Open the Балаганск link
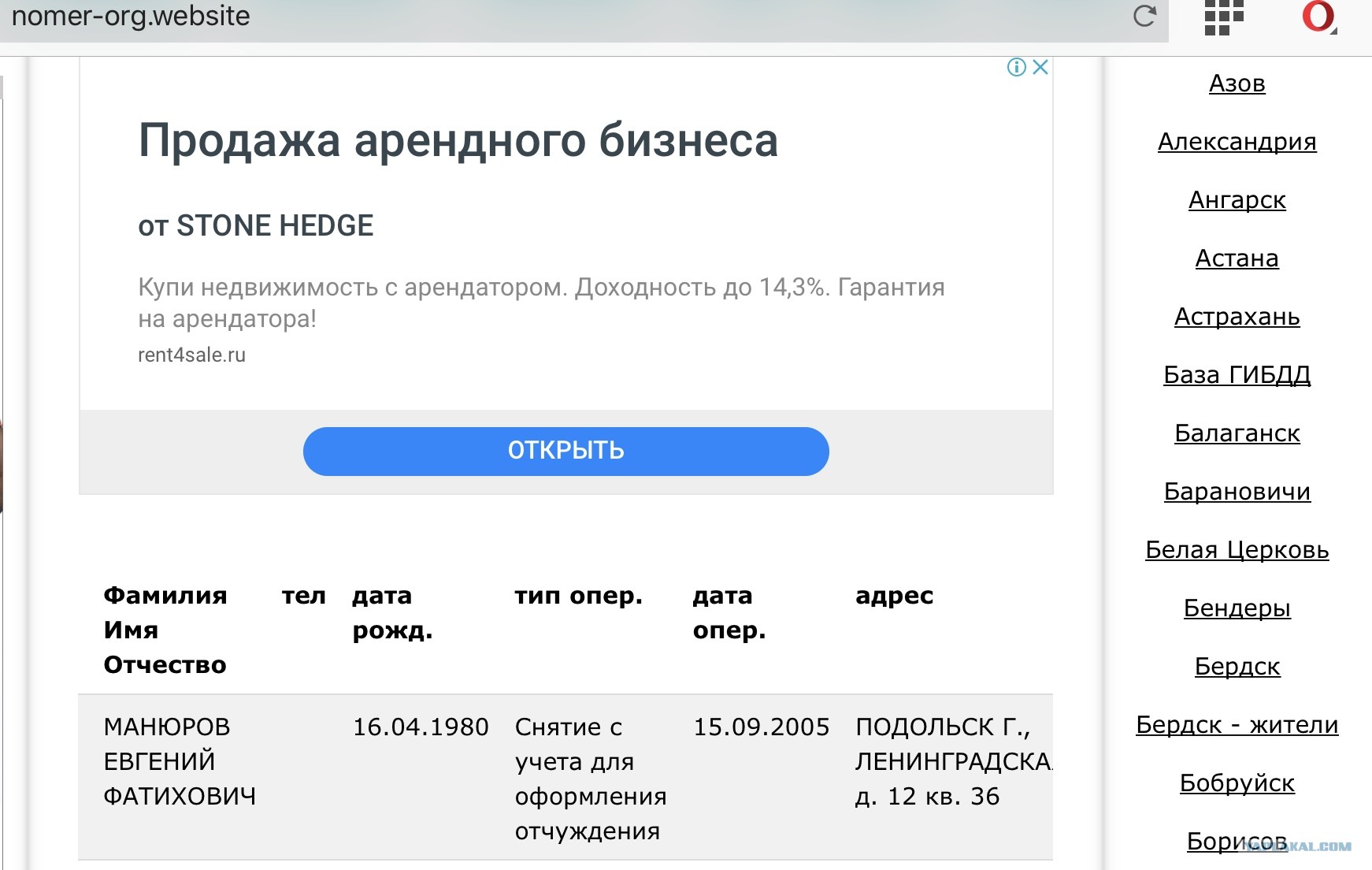Viewport: 1372px width, 870px height. [1237, 433]
